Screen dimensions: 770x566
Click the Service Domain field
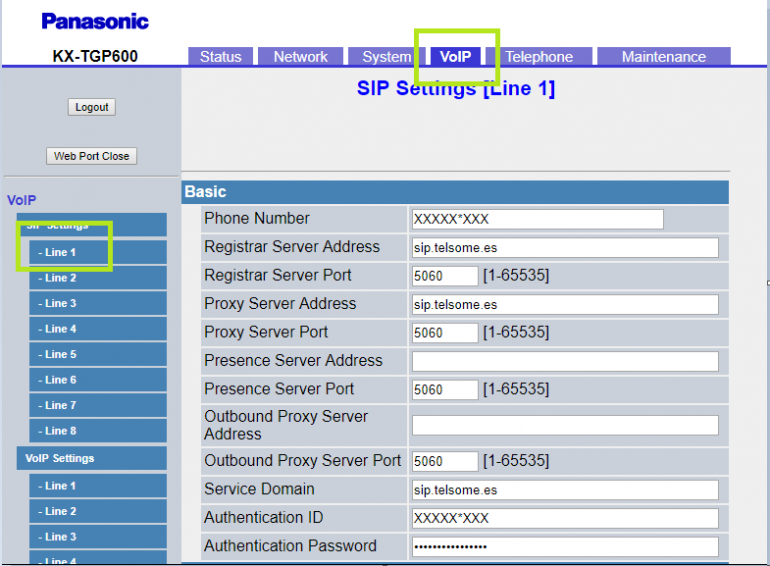[x=565, y=490]
